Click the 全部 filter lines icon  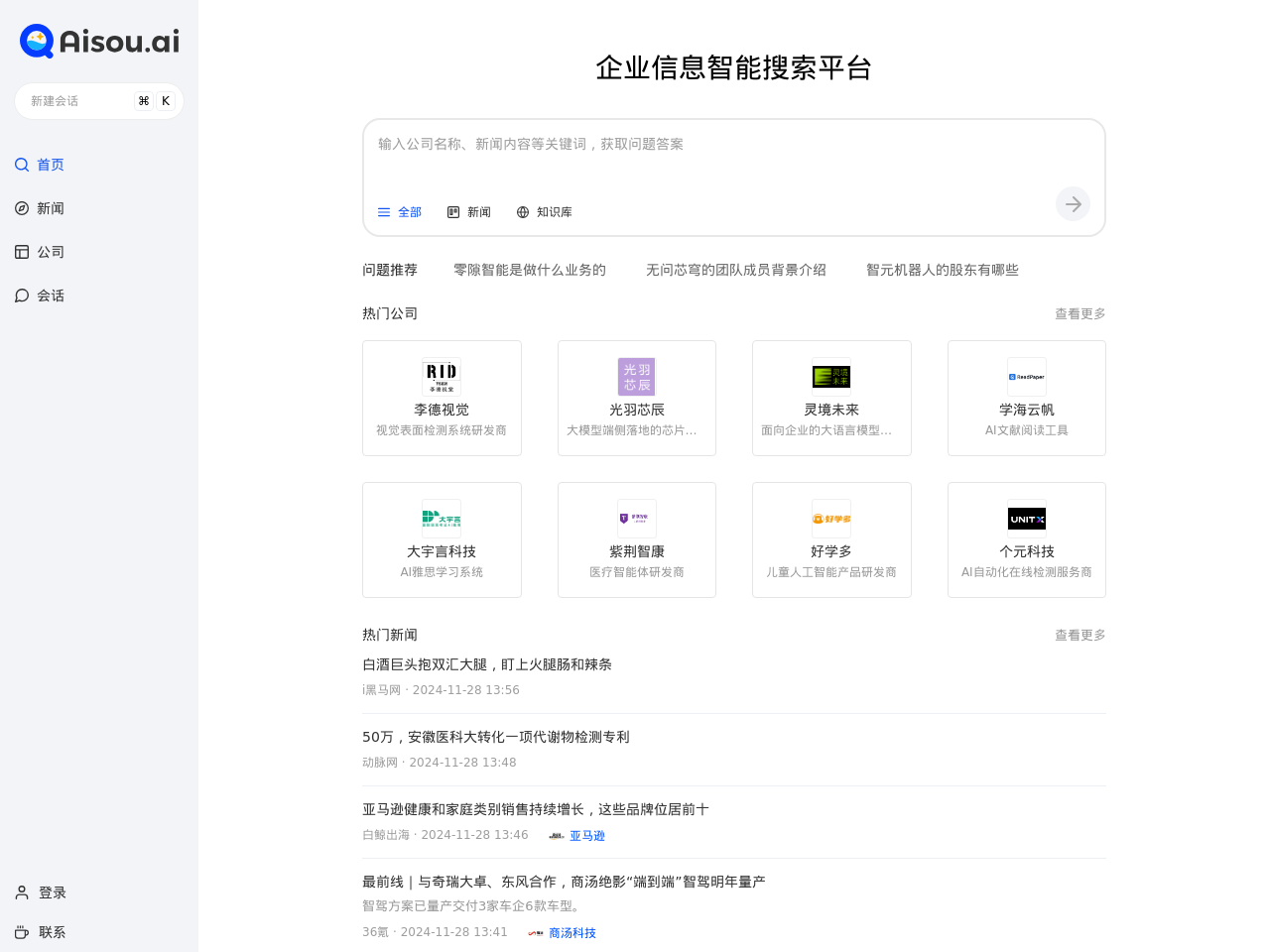(384, 212)
